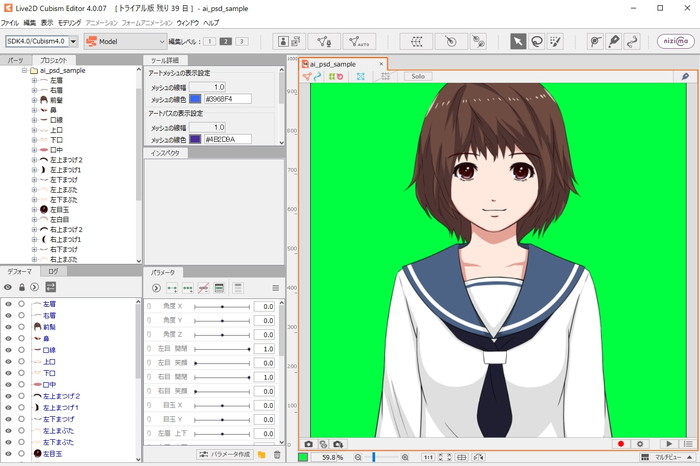Viewport: 700px width, 466px height.
Task: Switch to the ログ tab
Action: 53,271
